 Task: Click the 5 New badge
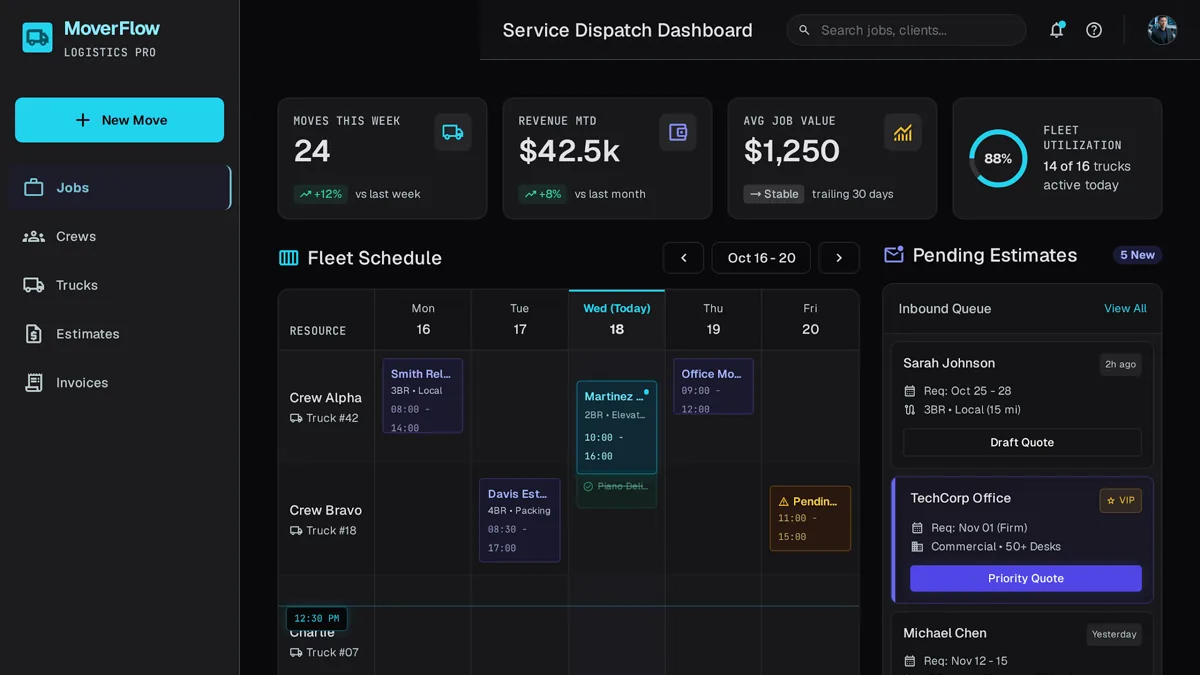coord(1137,255)
